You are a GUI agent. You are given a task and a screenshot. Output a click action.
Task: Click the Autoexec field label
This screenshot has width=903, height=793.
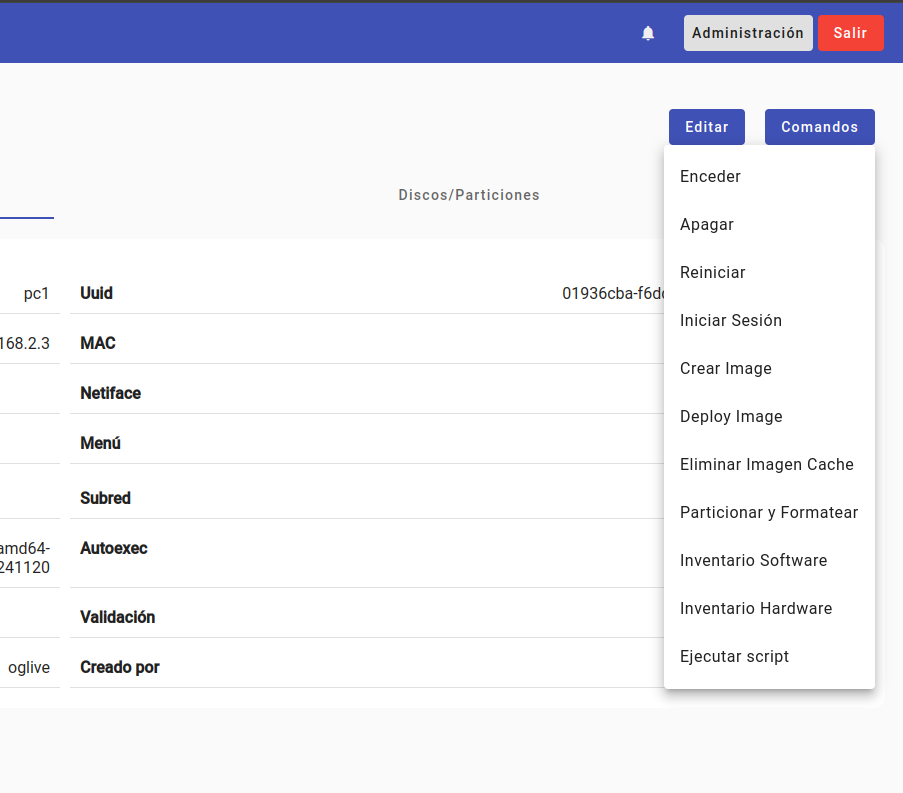point(113,549)
